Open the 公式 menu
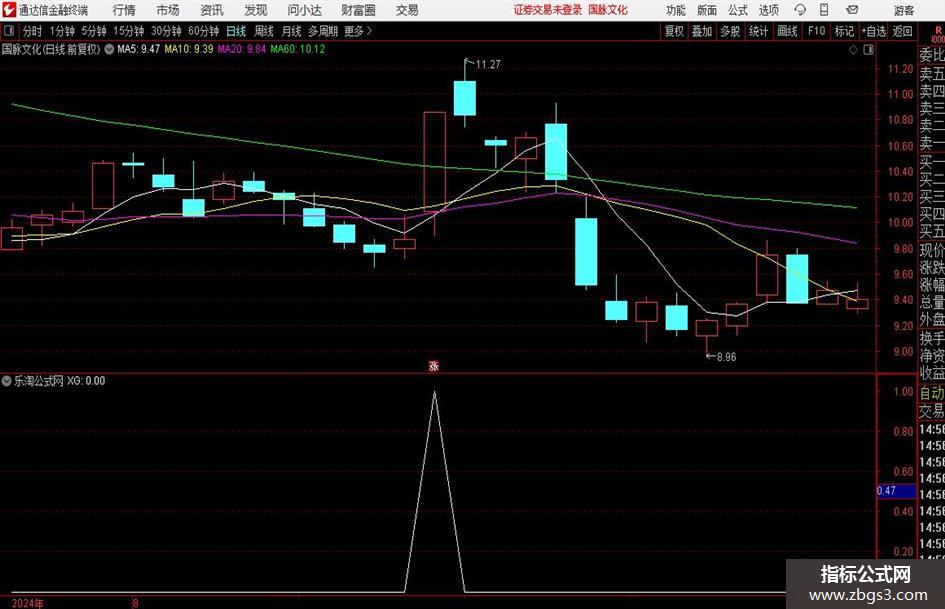Screen dimensions: 945x609 click(738, 10)
